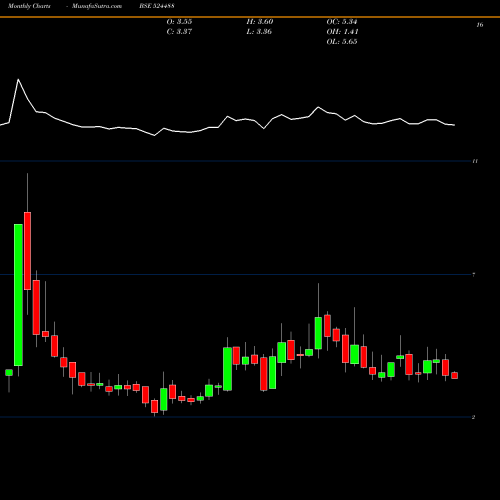This screenshot has height=500, width=500.
Task: Click the low value 'L: 3.36'
Action: [259, 32]
